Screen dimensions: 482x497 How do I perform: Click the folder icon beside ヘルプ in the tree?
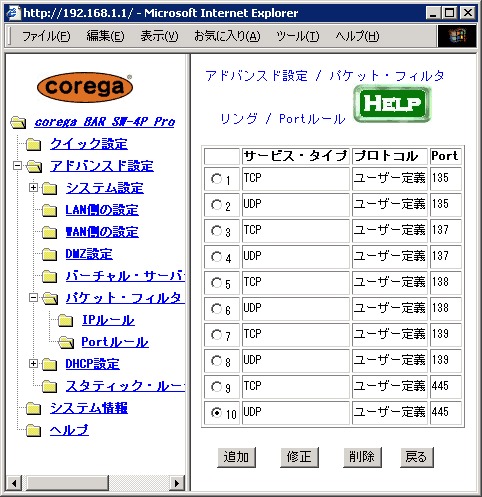[x=34, y=430]
